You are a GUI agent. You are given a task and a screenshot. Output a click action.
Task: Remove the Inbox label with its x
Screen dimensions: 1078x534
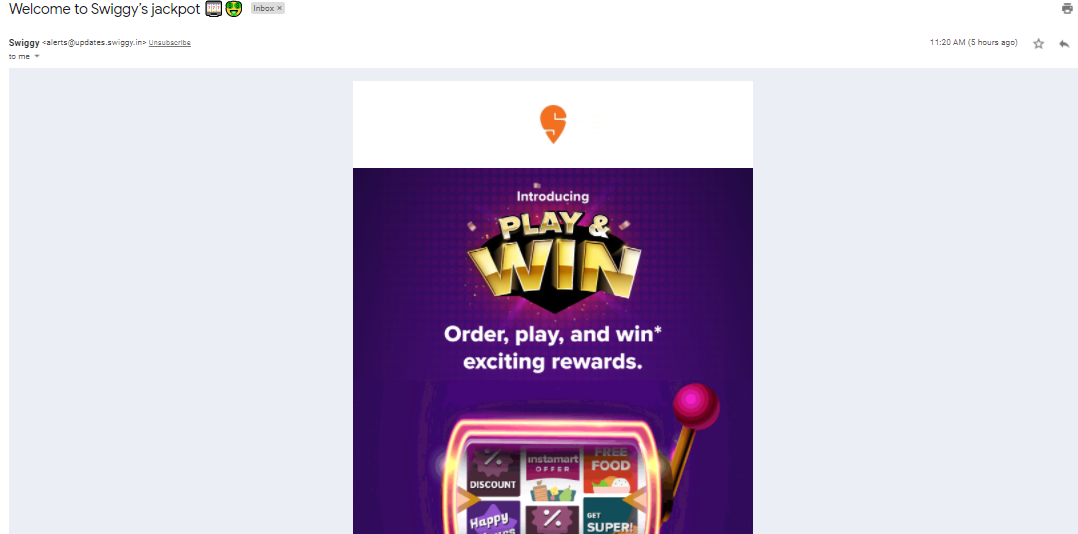pos(279,8)
